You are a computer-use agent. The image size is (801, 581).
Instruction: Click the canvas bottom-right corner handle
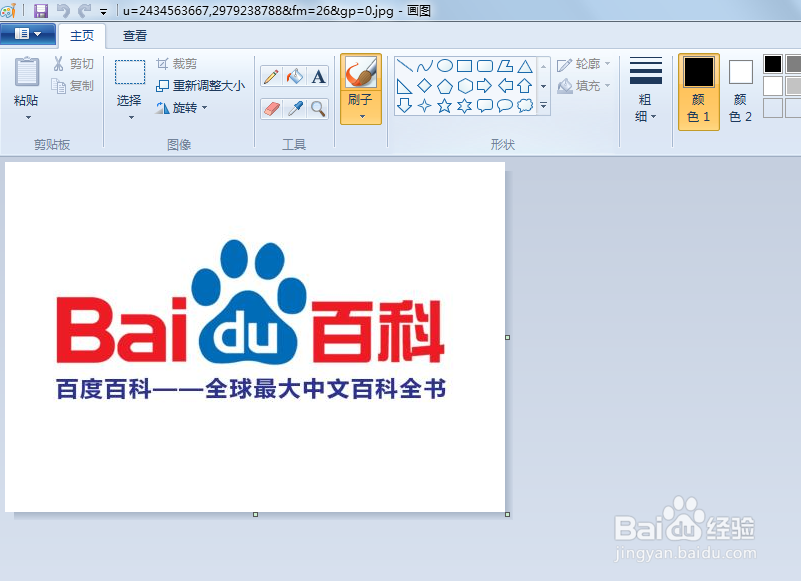click(507, 515)
